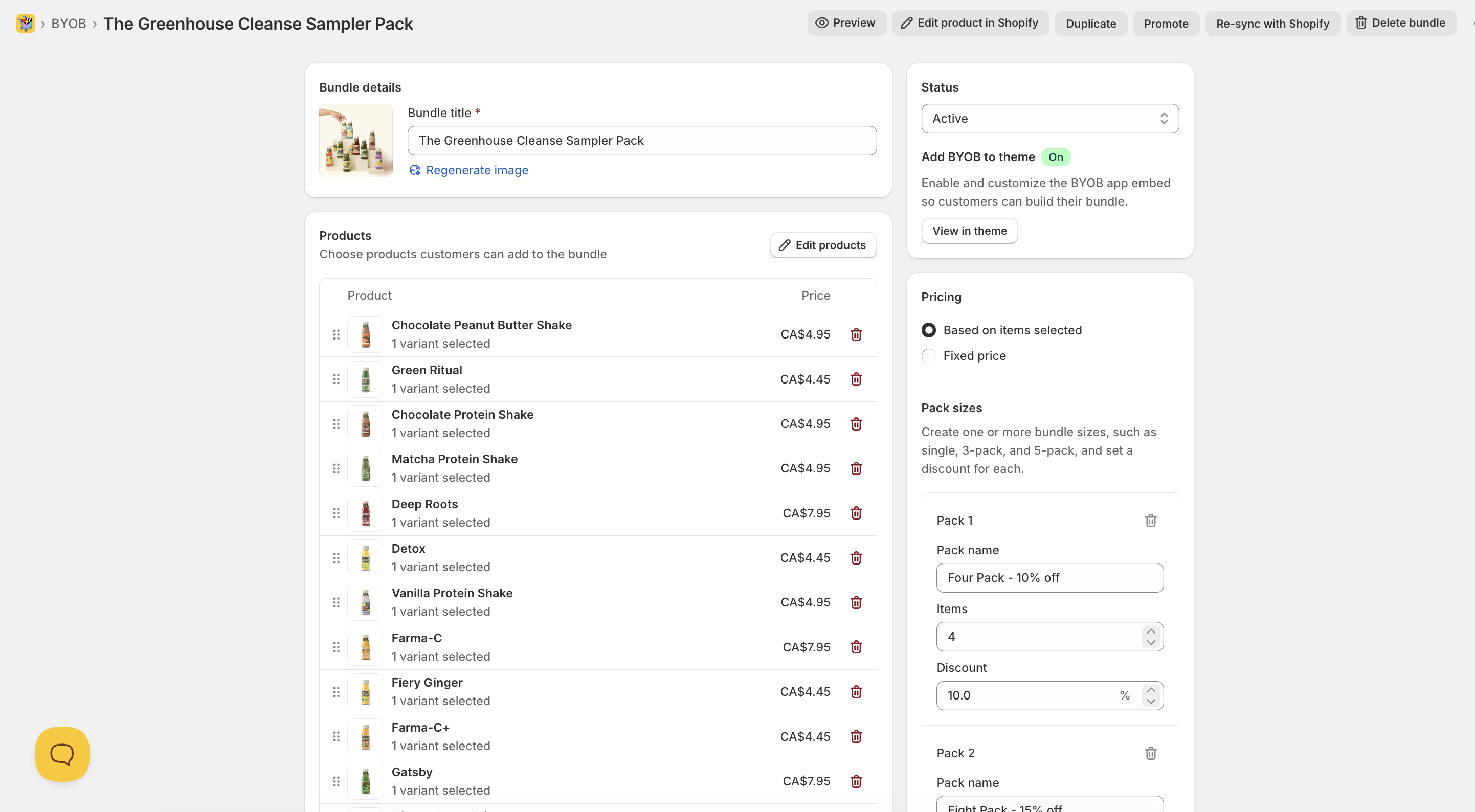This screenshot has height=812, width=1475.
Task: Delete Pack 1 with its trash icon
Action: (1150, 521)
